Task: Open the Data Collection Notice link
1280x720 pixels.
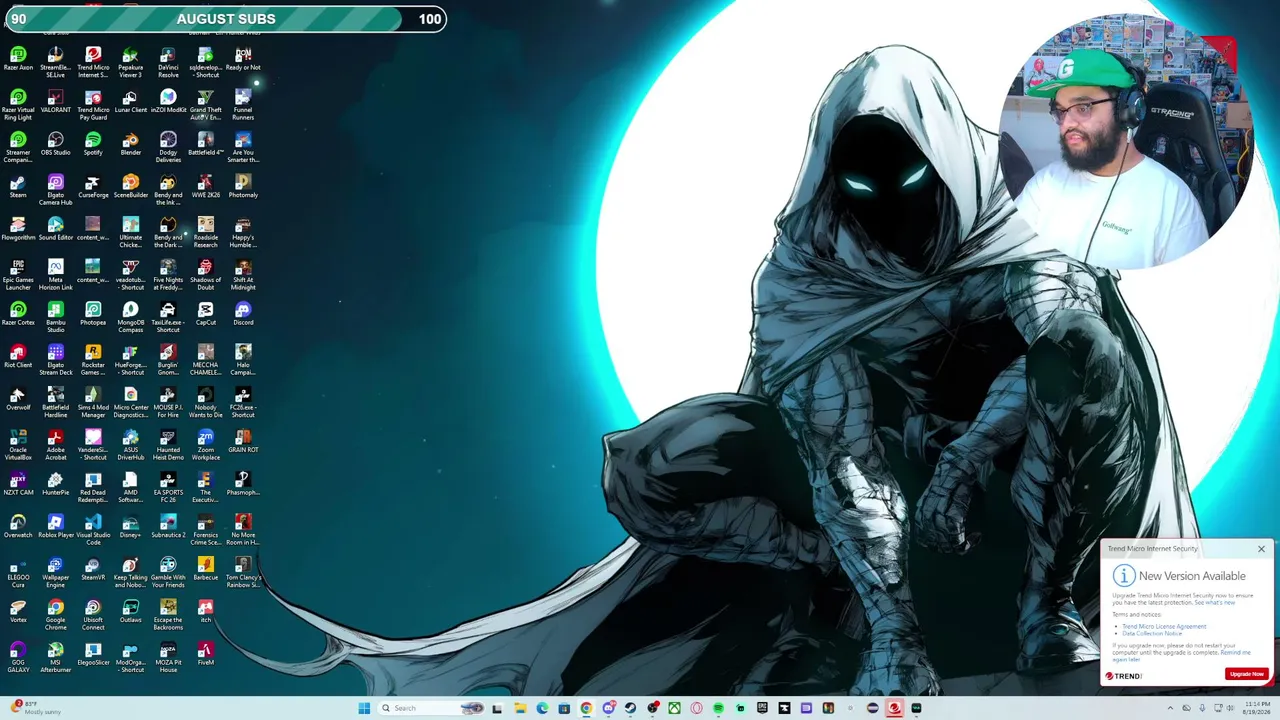Action: (1152, 633)
